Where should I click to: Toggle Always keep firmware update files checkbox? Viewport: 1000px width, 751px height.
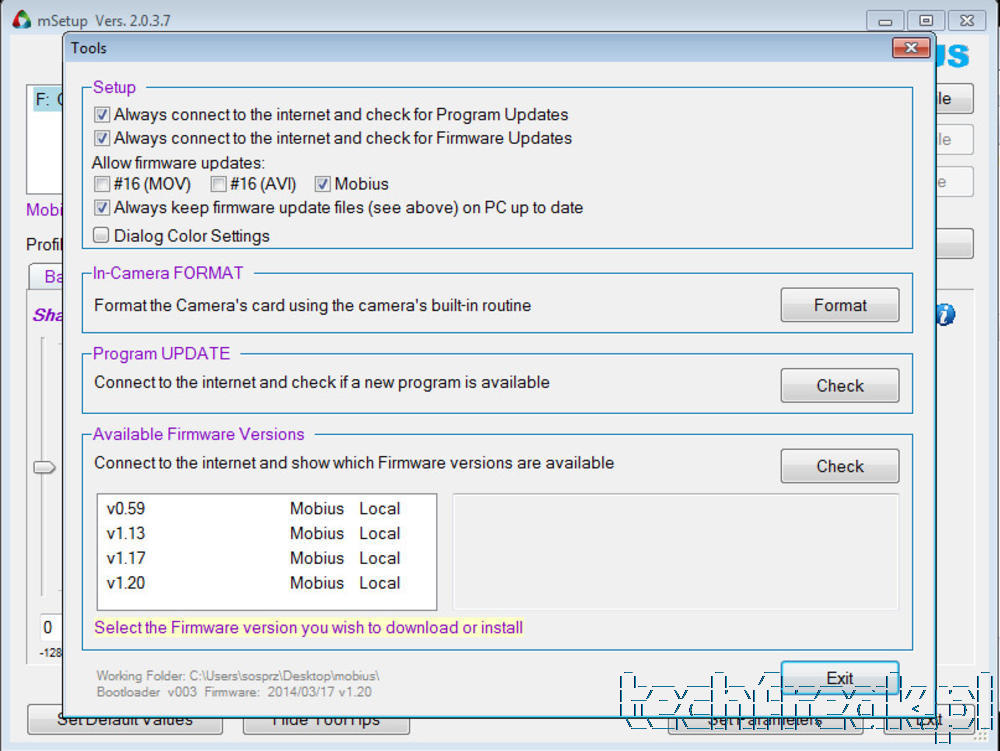[x=102, y=208]
